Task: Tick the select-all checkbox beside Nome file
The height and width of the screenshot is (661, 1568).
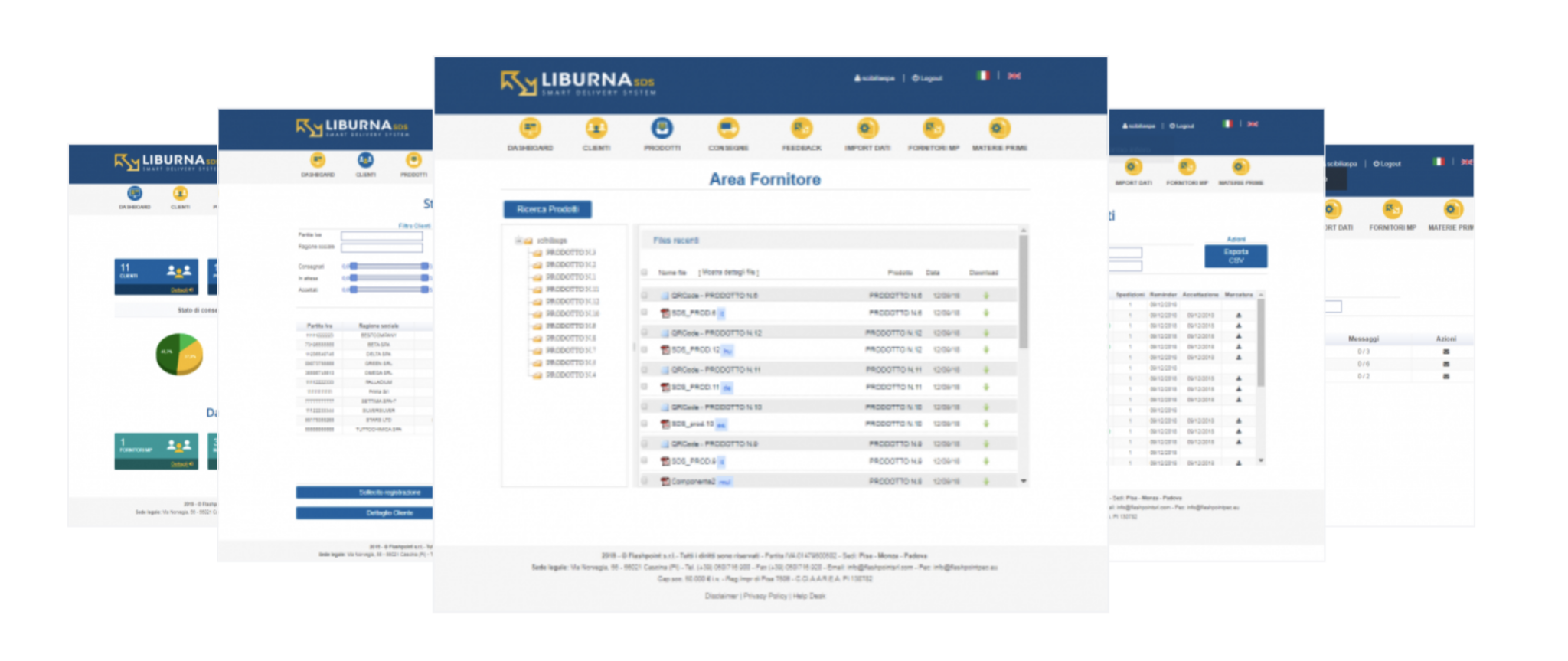Action: coord(645,273)
